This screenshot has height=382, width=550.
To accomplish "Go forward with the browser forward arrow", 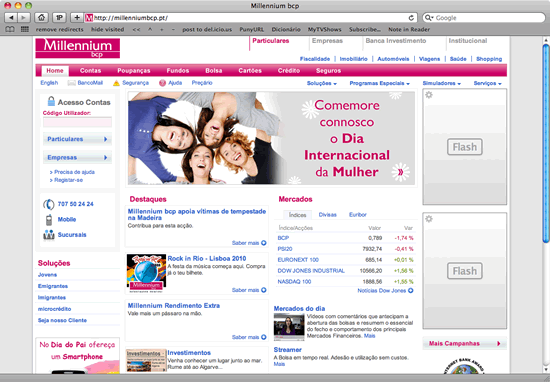I will tap(24, 17).
